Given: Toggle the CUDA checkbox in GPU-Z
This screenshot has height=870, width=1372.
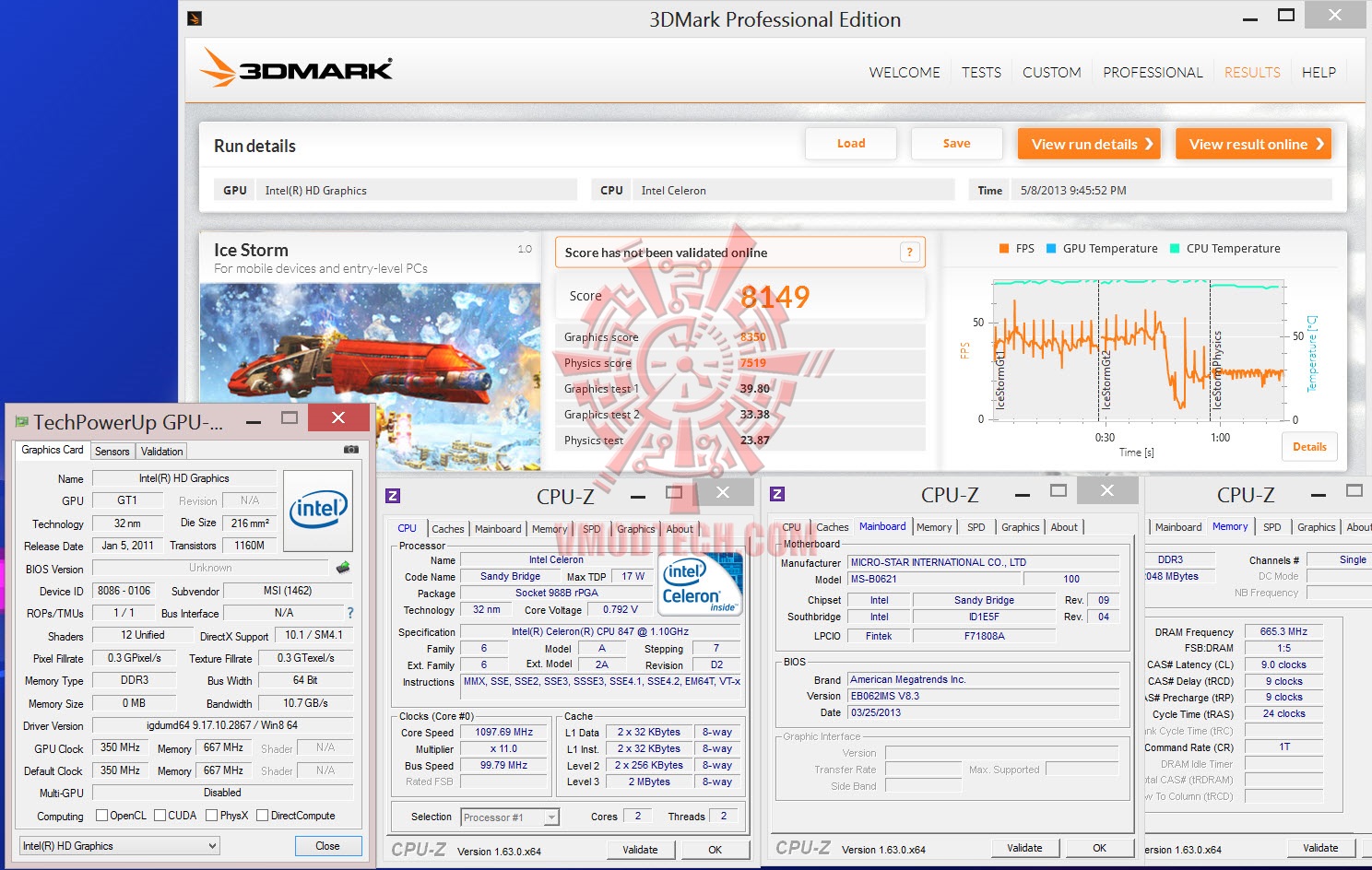Looking at the screenshot, I should tap(160, 816).
